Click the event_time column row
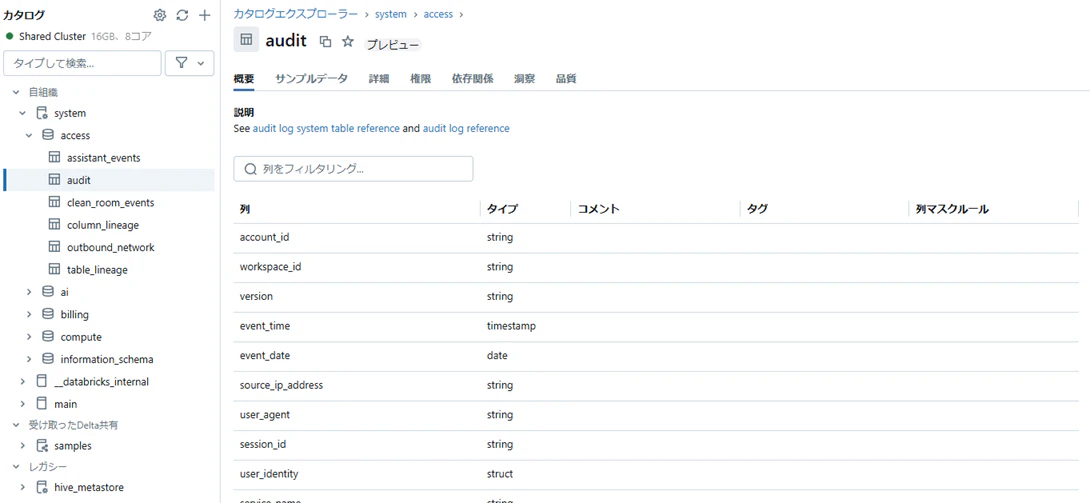The width and height of the screenshot is (1090, 503). tap(656, 326)
